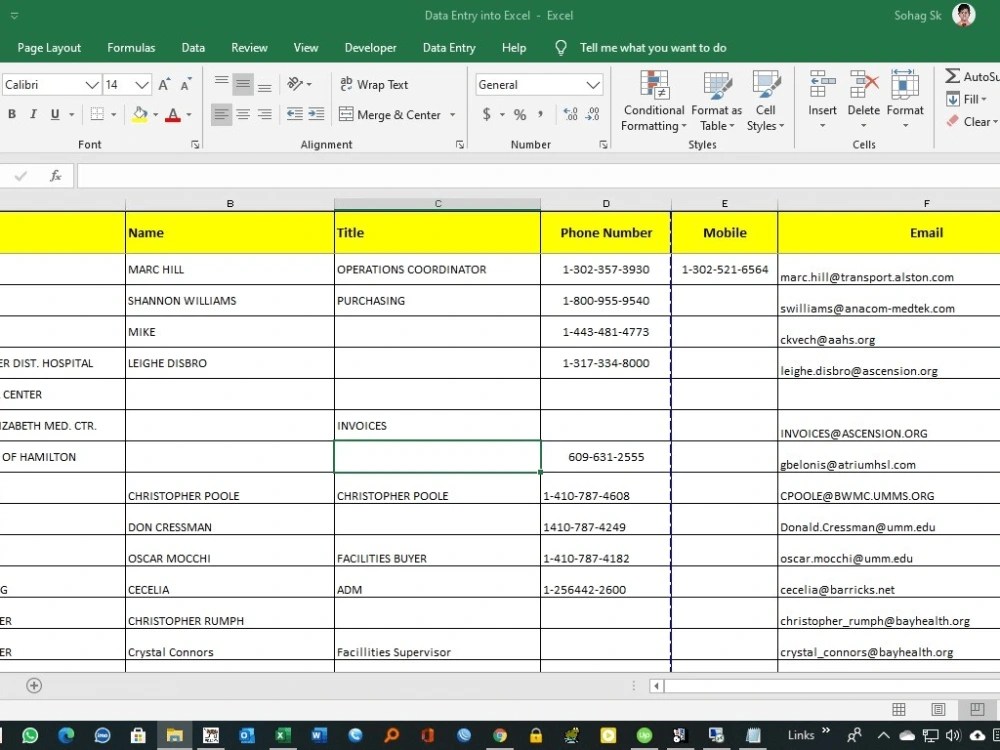Open WhatsApp from the taskbar

click(30, 735)
